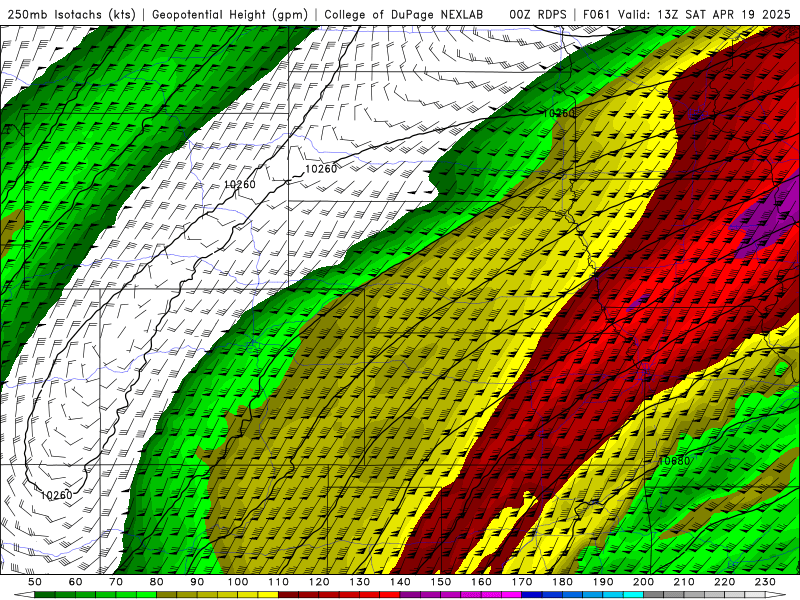
Task: Click the '250mb Isotachs (kts)' title text
Action: pos(72,14)
